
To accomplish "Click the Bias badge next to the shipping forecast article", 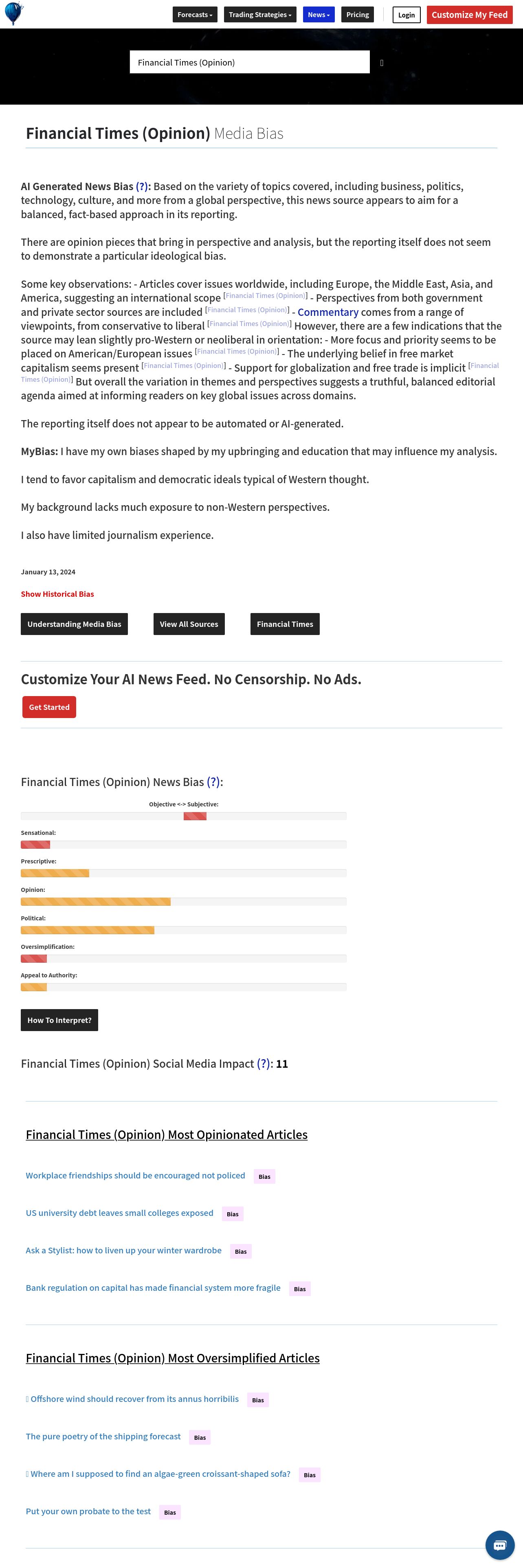I will tap(200, 1438).
